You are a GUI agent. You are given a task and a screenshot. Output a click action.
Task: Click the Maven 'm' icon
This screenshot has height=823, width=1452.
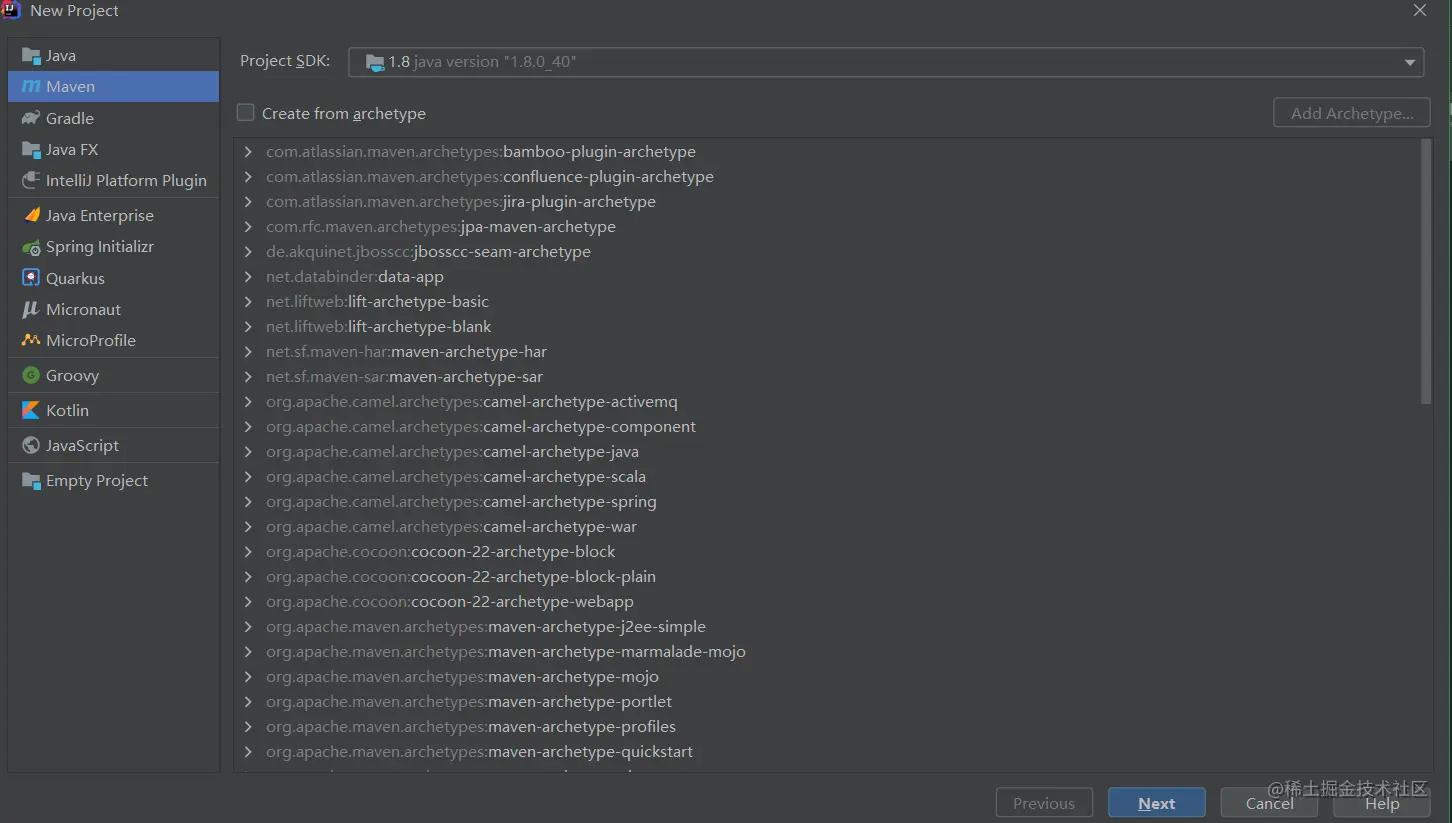click(x=31, y=87)
